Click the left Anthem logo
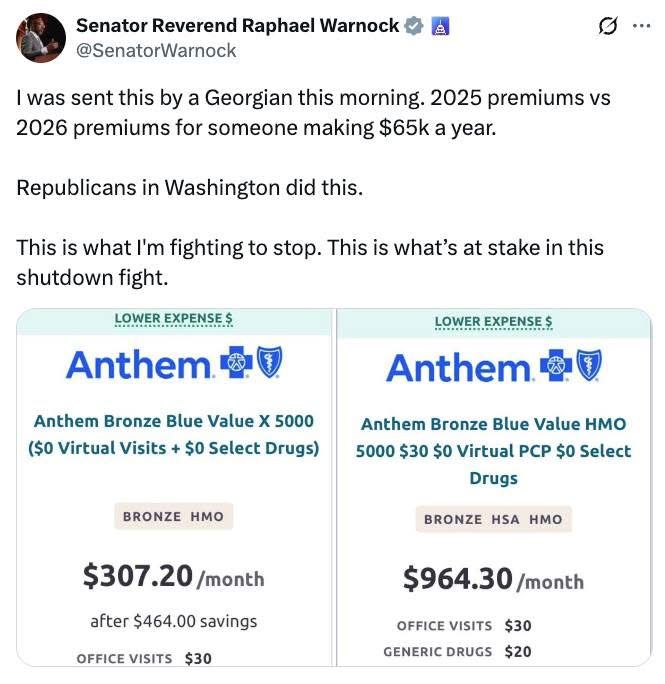 click(174, 364)
